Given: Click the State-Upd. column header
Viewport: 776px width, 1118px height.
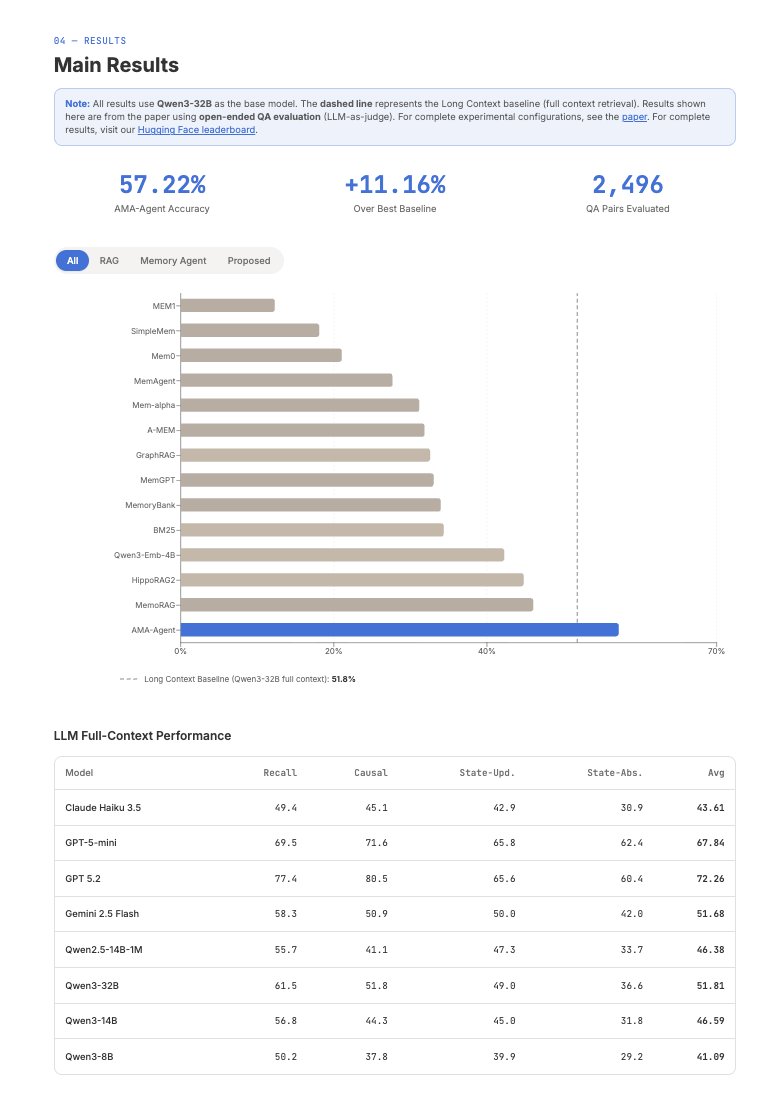Looking at the screenshot, I should click(x=487, y=773).
